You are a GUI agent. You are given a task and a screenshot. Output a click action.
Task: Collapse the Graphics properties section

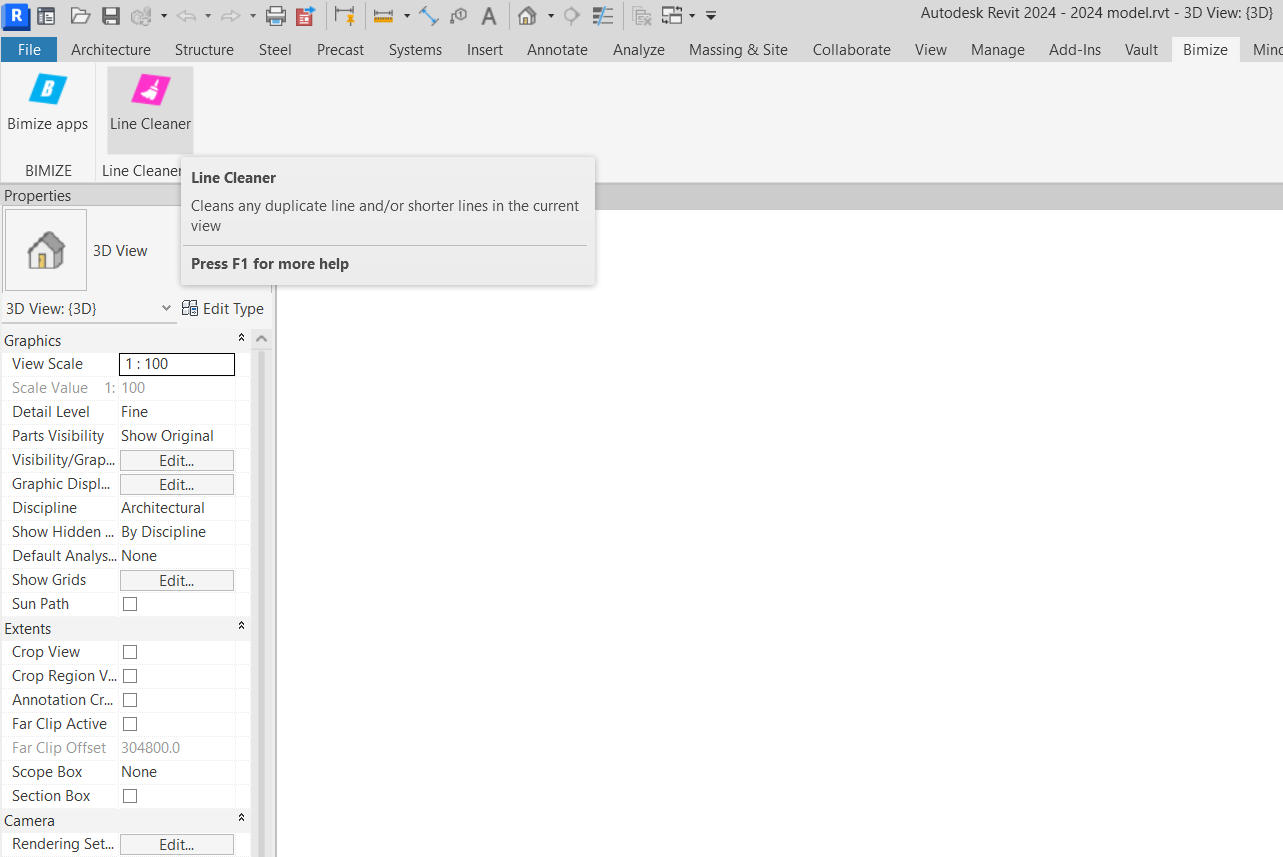tap(241, 338)
